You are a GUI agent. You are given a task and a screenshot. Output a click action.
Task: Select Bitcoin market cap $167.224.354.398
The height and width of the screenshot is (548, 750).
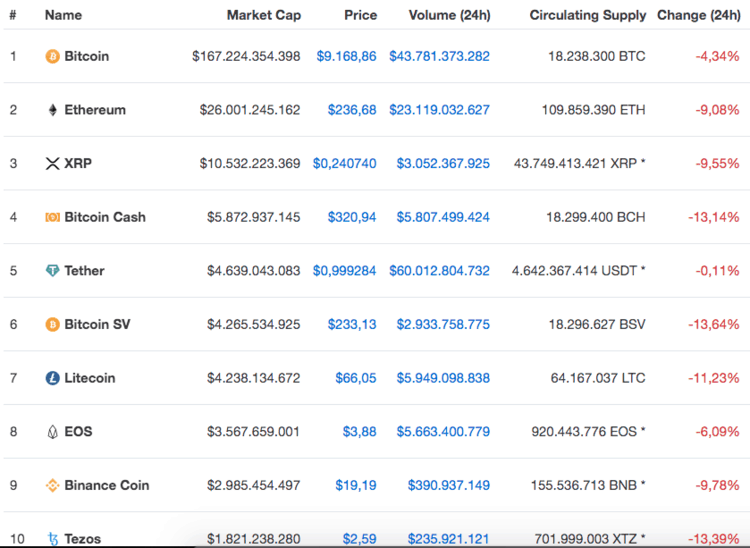(246, 56)
